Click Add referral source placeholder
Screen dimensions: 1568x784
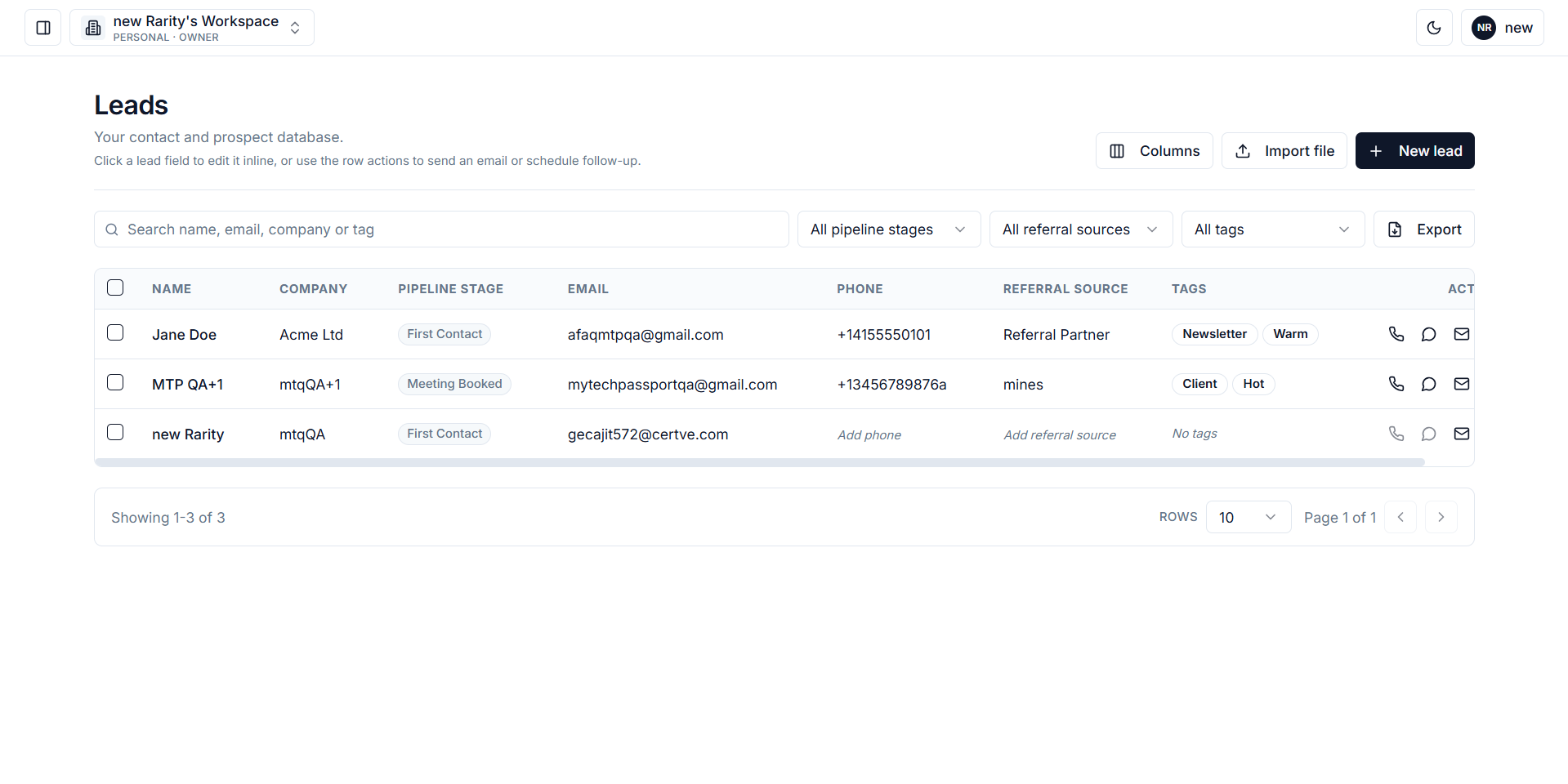(x=1060, y=435)
